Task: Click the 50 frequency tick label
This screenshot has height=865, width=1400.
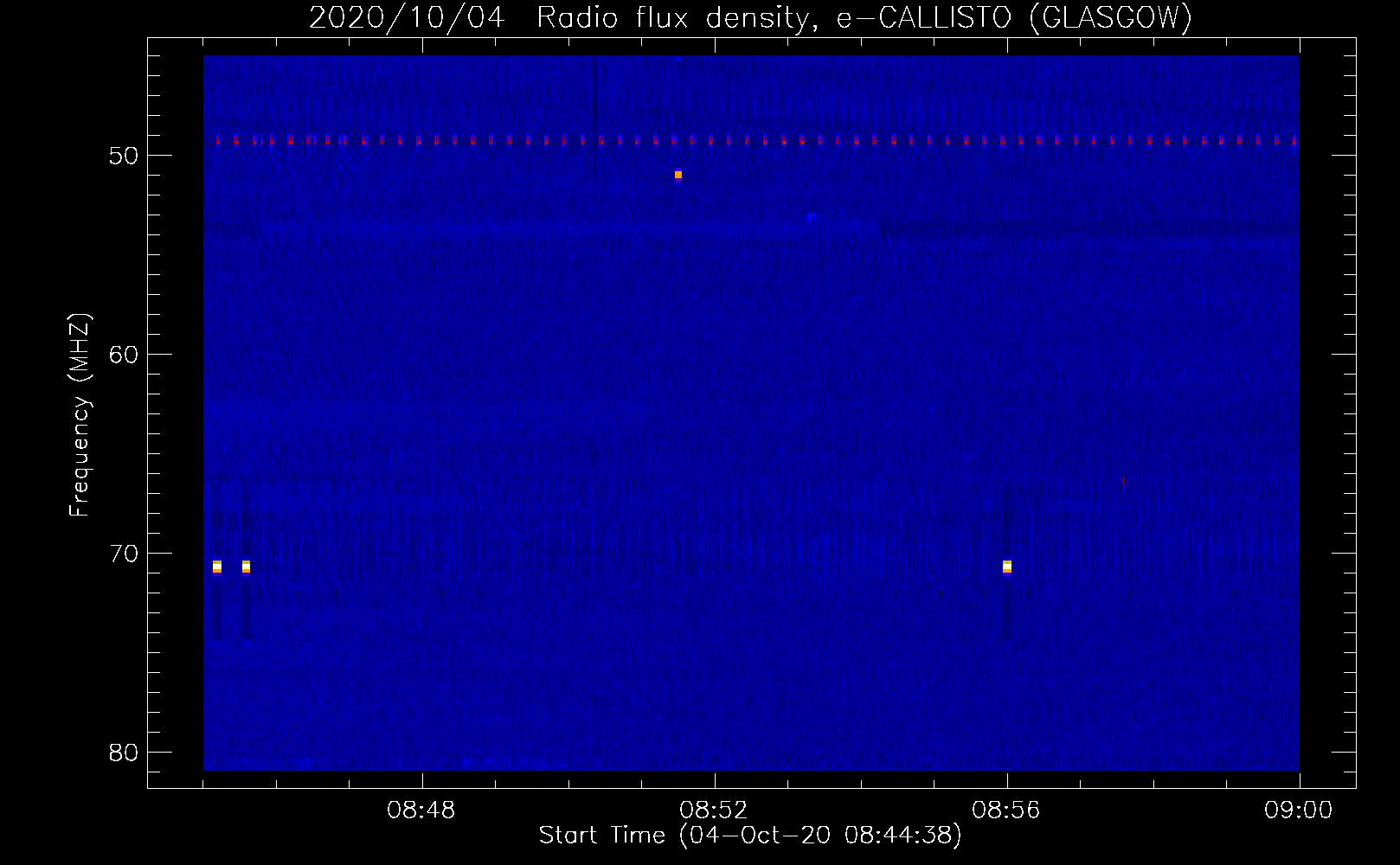Action: tap(125, 156)
